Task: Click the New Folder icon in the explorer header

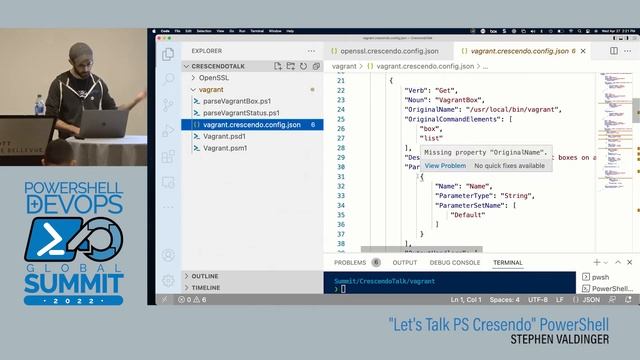Action: coord(291,66)
